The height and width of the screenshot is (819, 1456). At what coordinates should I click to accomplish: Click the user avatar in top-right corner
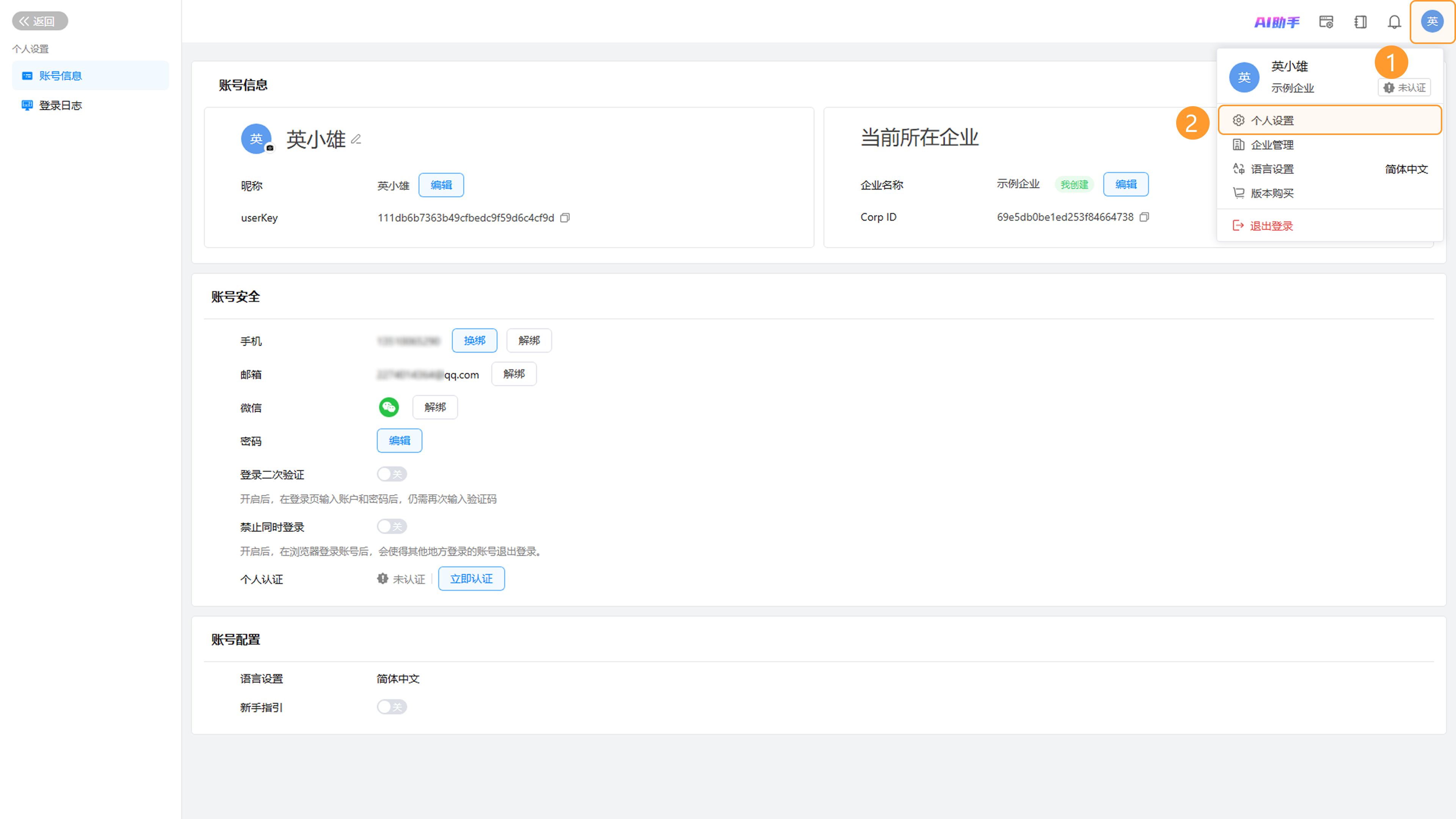tap(1432, 22)
